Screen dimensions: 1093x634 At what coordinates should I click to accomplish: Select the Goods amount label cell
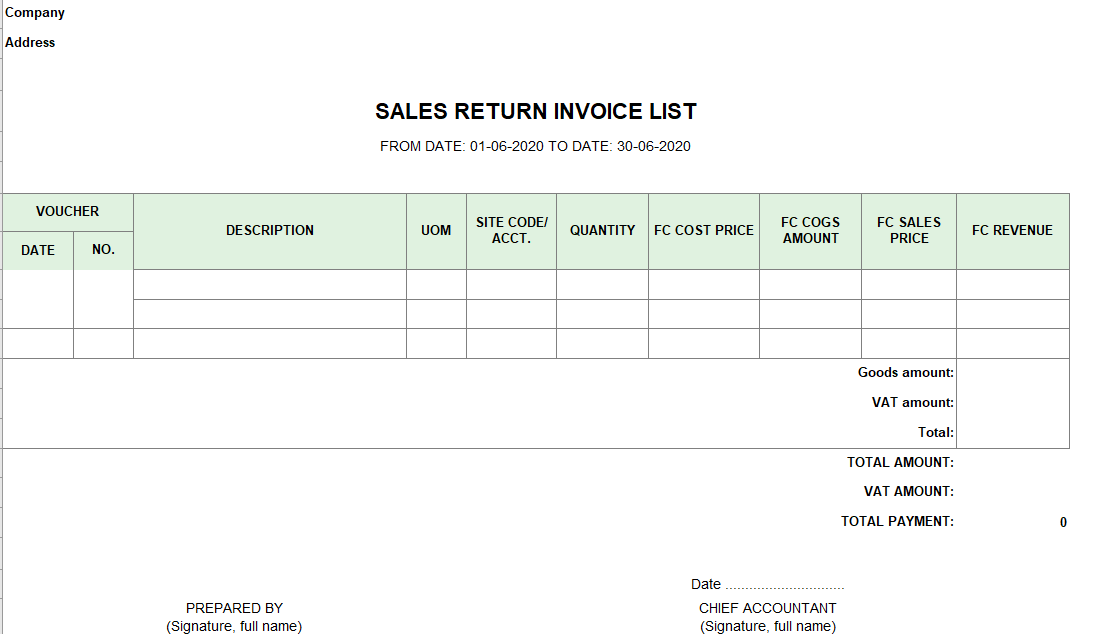click(x=905, y=373)
